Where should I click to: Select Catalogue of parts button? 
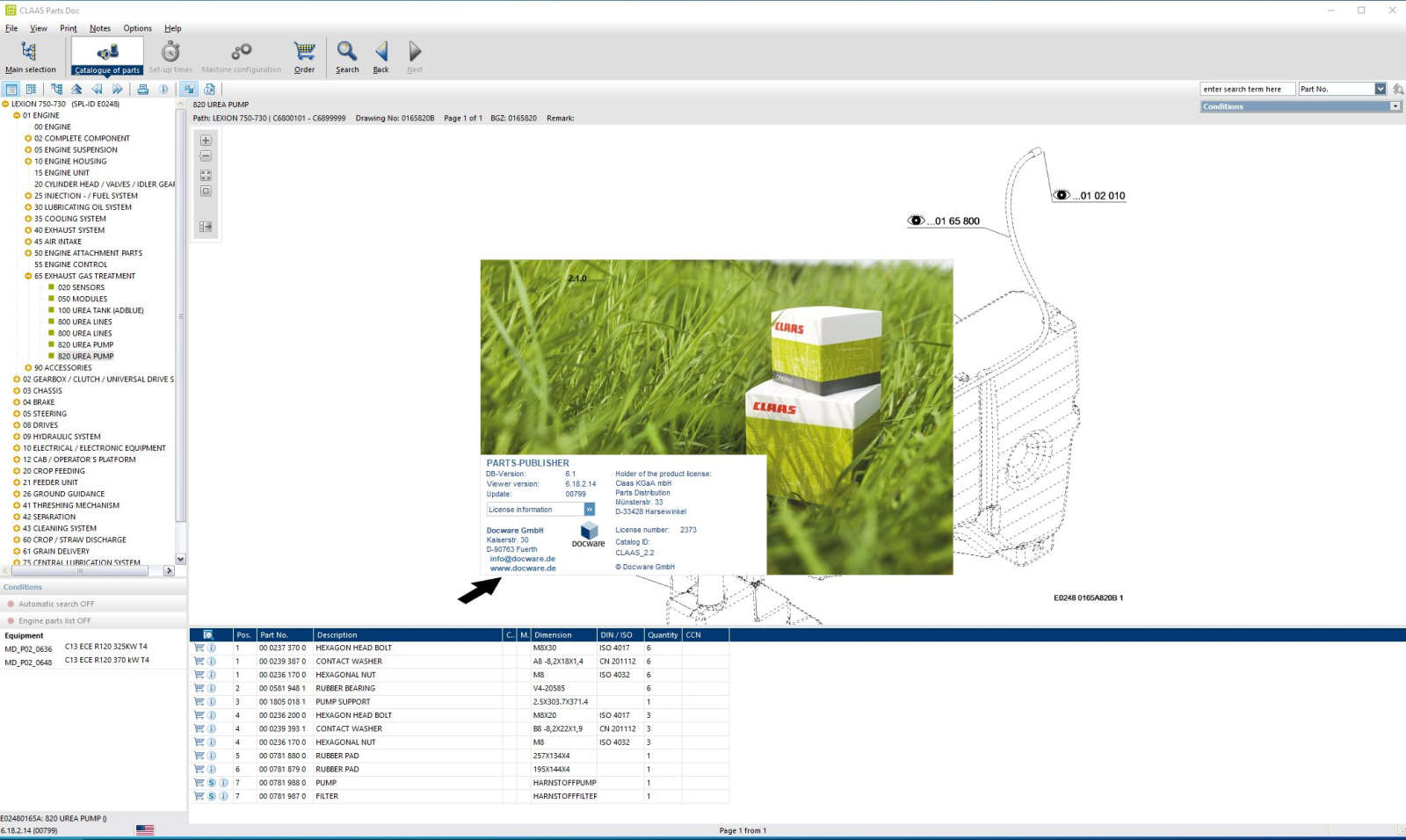point(107,57)
